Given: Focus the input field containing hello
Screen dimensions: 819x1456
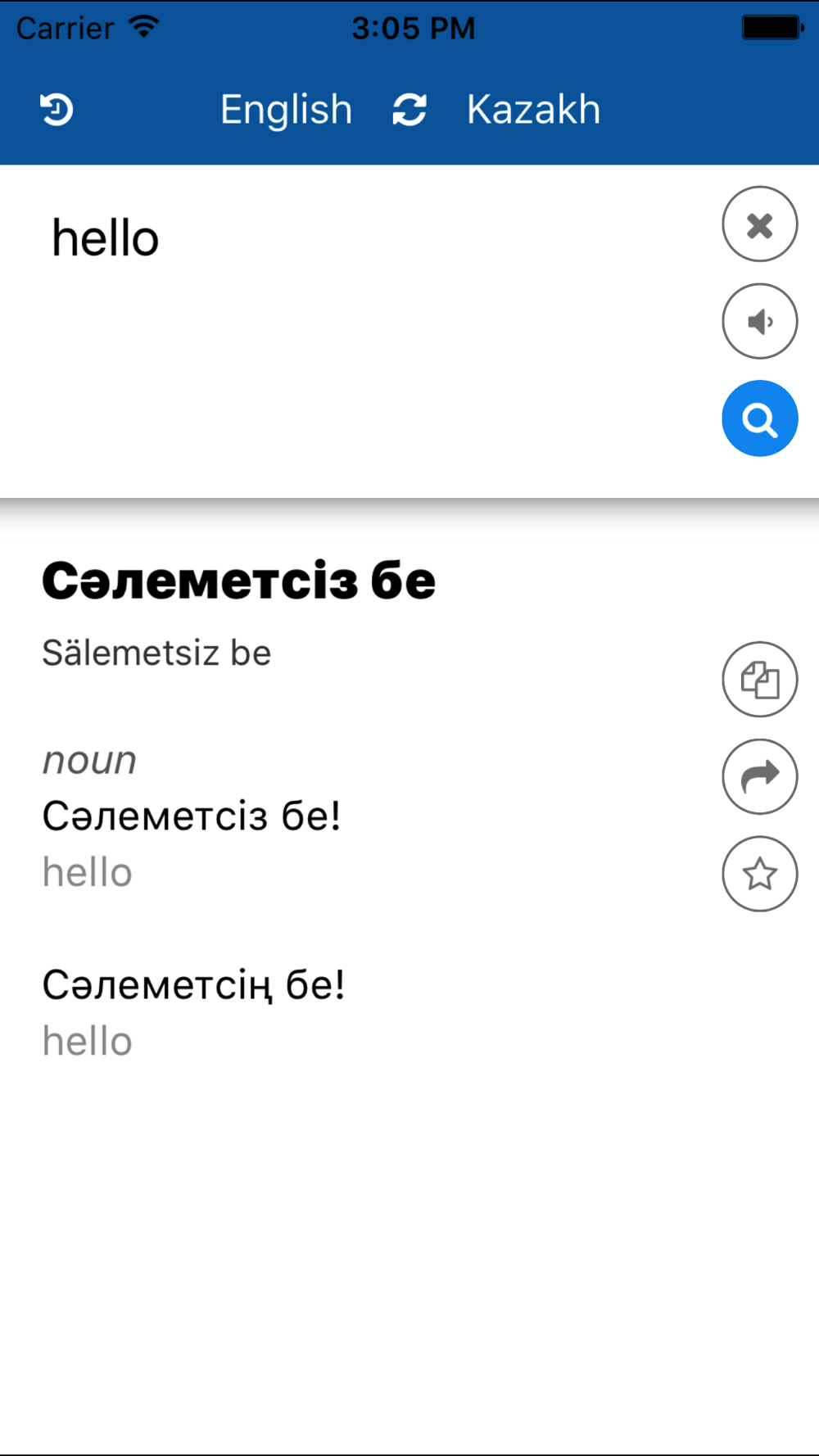Looking at the screenshot, I should (360, 328).
